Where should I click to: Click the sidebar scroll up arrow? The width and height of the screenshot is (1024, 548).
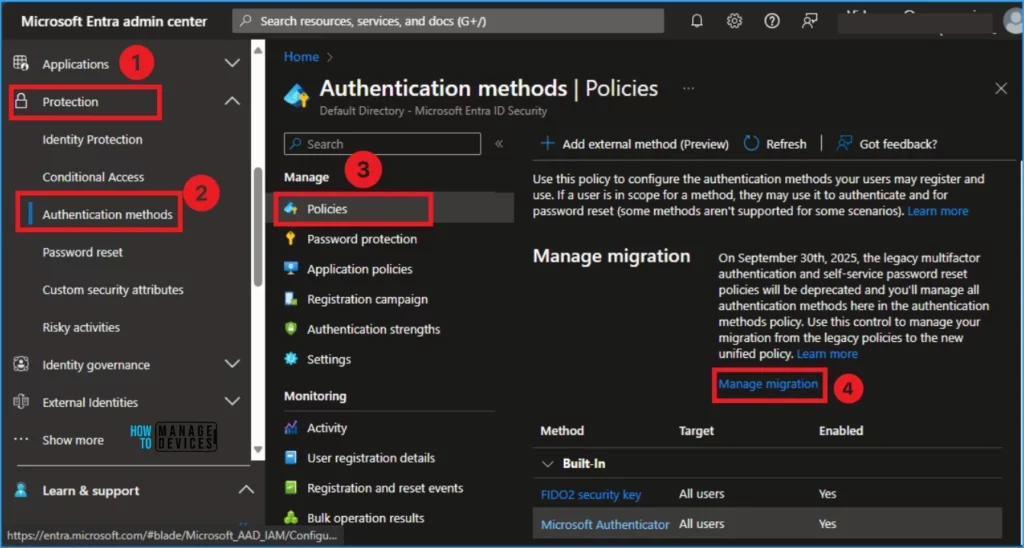[x=257, y=50]
